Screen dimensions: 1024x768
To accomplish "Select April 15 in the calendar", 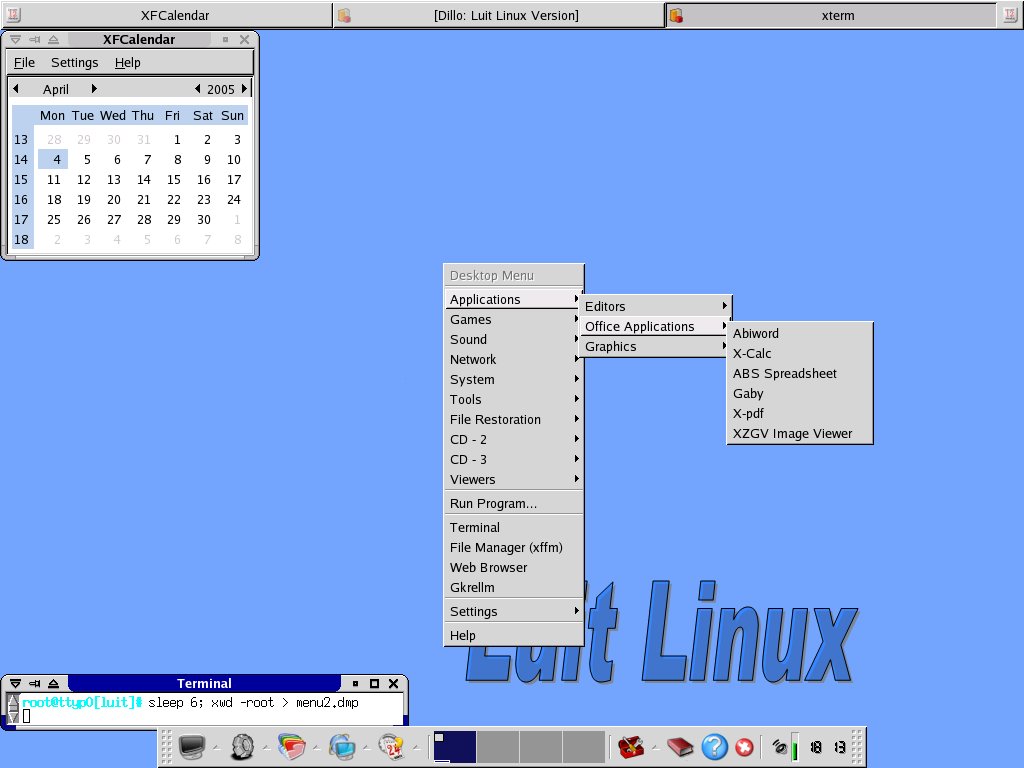I will coord(173,180).
